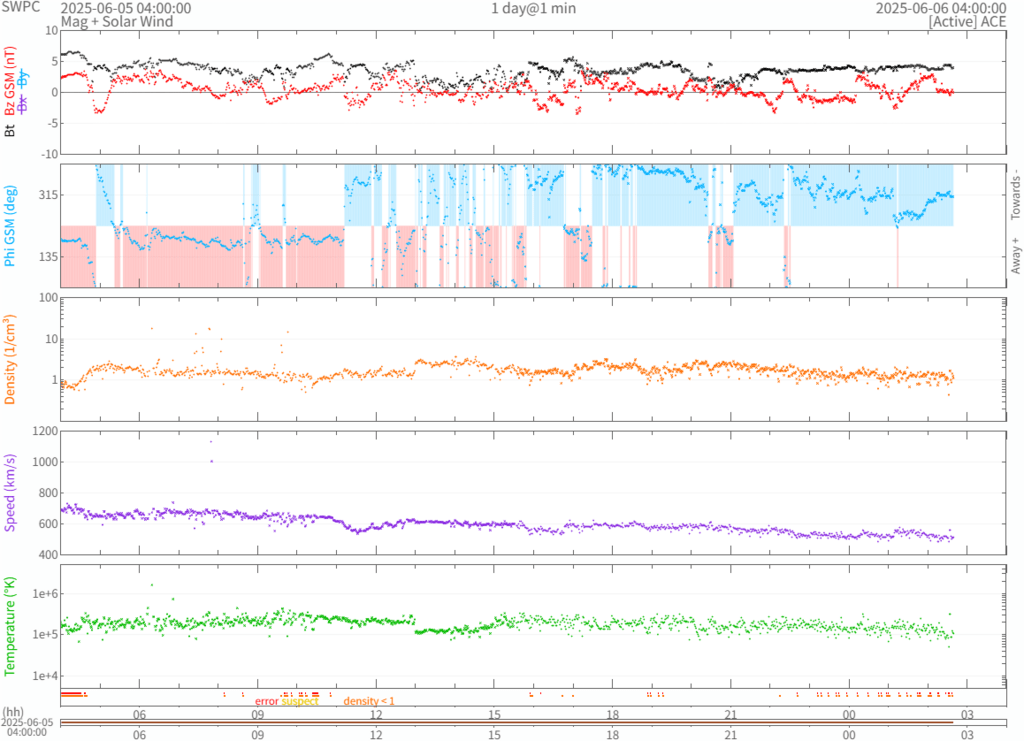The image size is (1024, 741).
Task: Toggle the Bt series legend label
Action: tap(10, 129)
